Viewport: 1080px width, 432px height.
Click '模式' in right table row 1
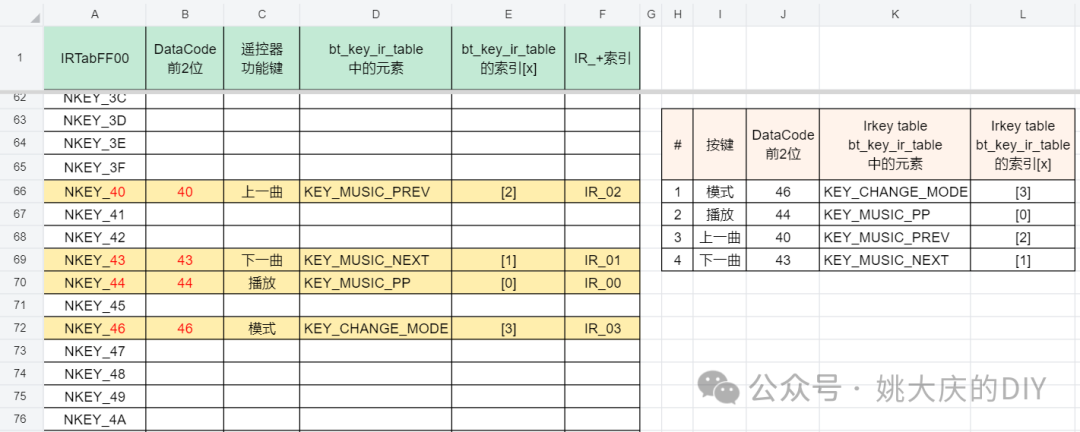(719, 192)
